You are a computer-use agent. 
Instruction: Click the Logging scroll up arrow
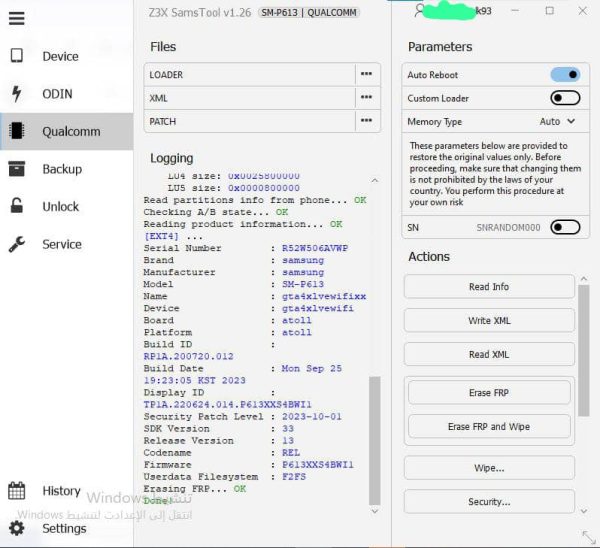(375, 180)
